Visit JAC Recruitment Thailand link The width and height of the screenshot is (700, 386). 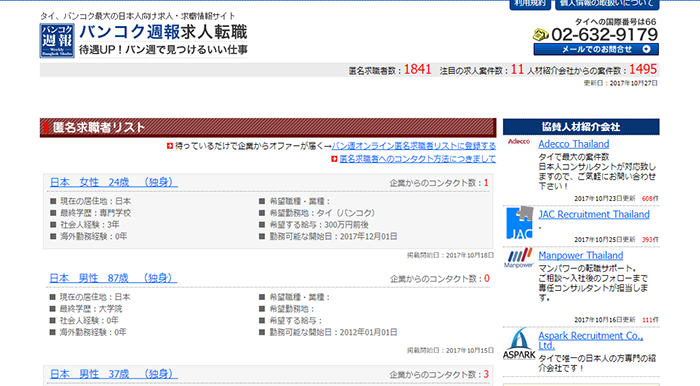pyautogui.click(x=594, y=214)
